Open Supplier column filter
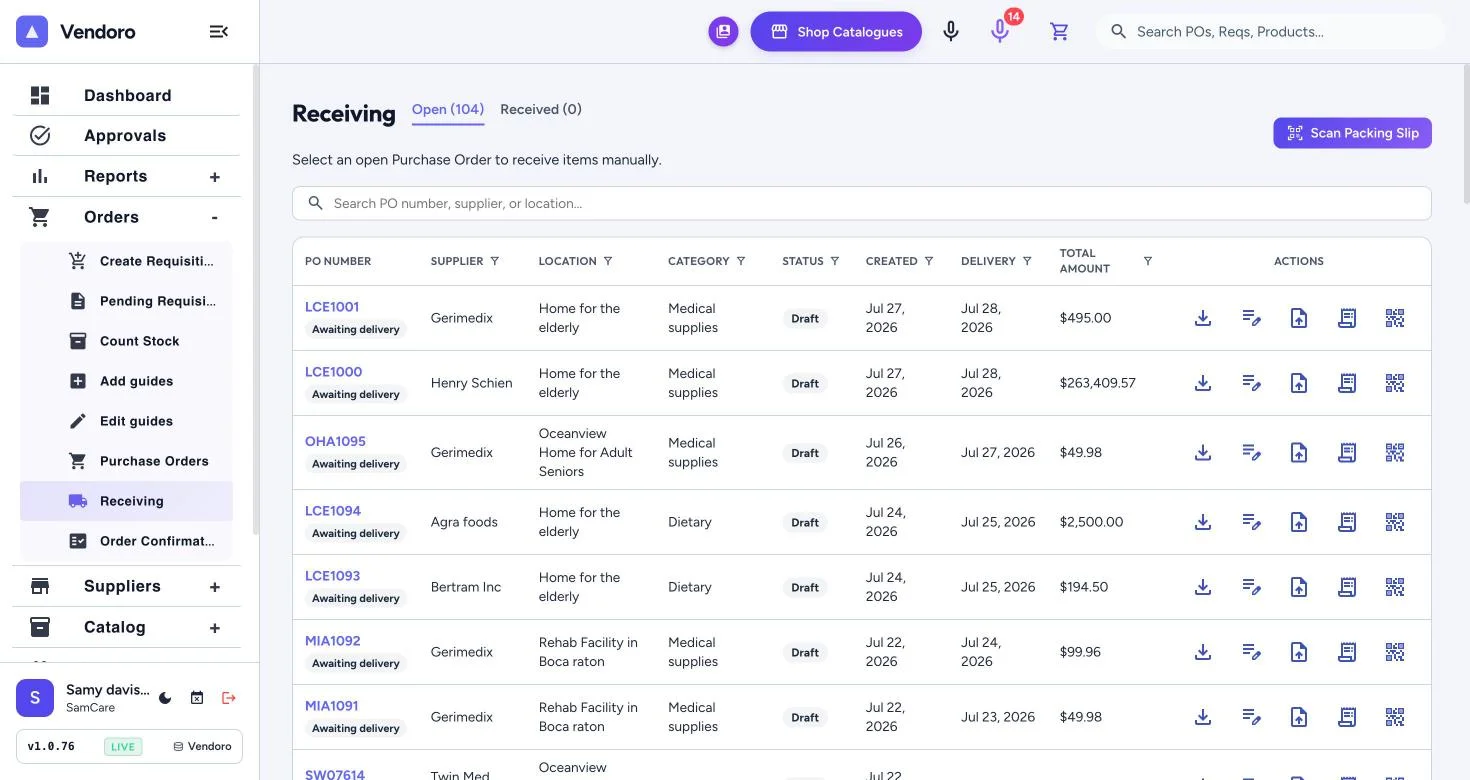Viewport: 1470px width, 780px height. click(493, 261)
